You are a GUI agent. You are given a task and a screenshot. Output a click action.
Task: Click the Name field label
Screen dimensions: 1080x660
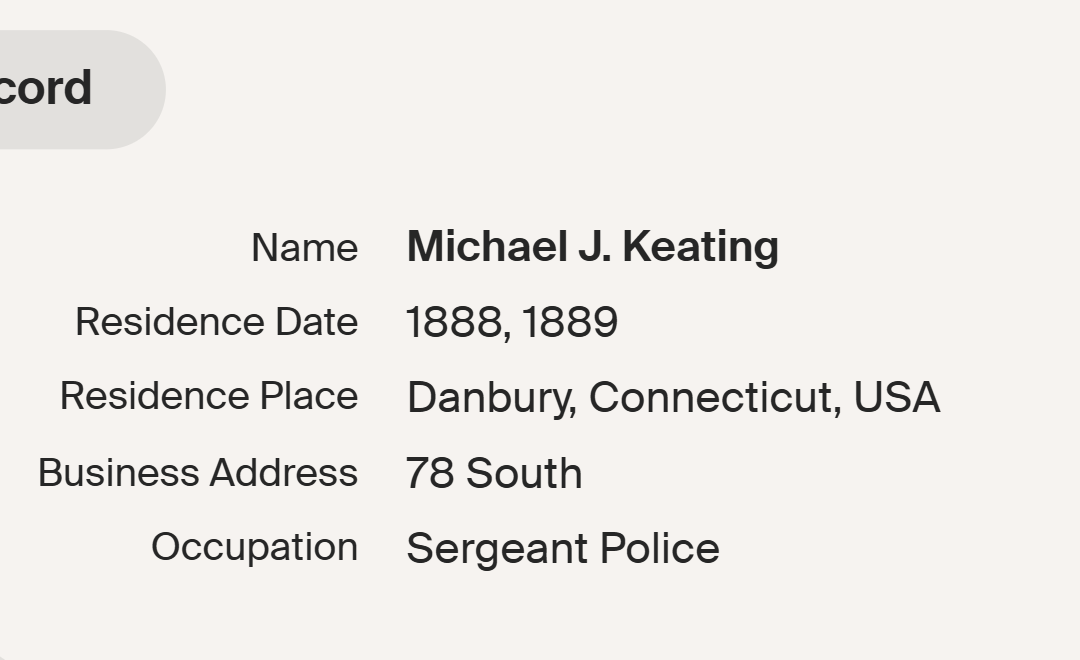(304, 248)
